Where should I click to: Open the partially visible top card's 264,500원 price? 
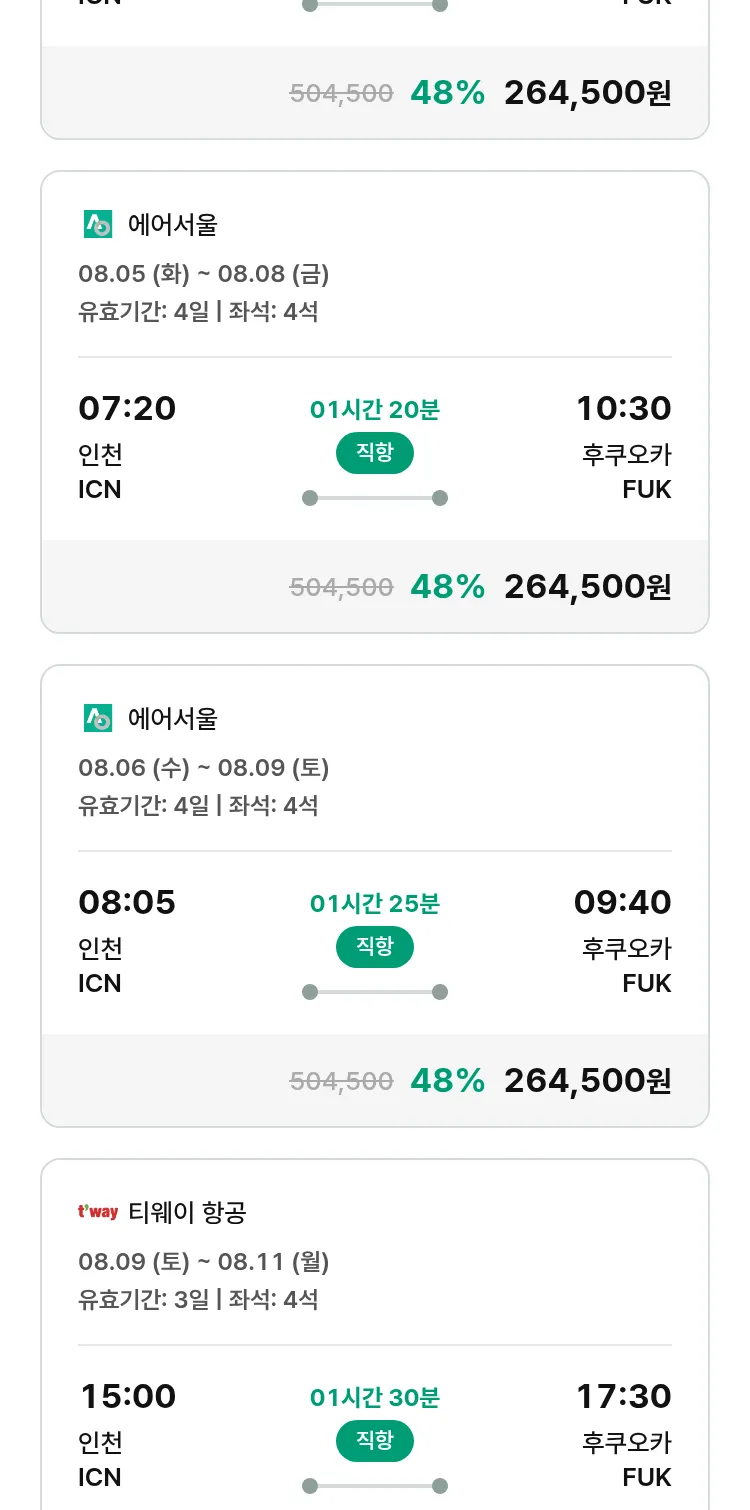[587, 93]
